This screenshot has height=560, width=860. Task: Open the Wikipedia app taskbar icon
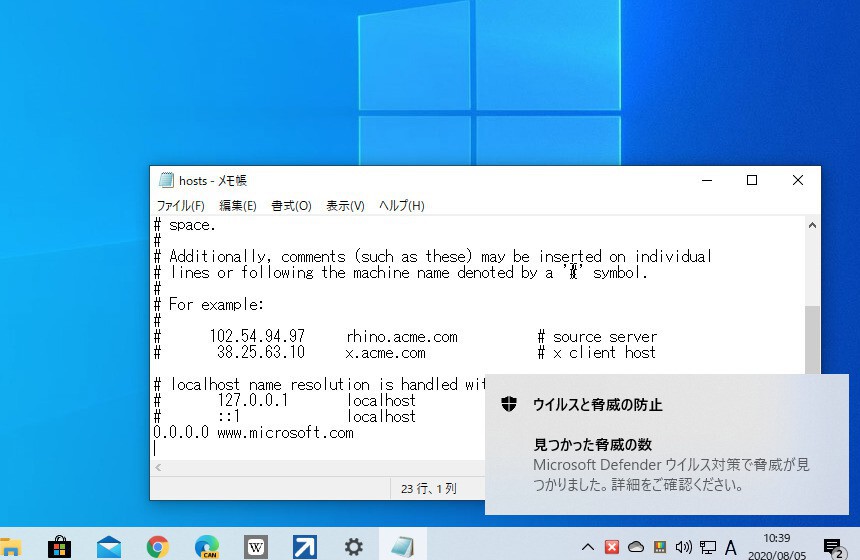click(256, 547)
